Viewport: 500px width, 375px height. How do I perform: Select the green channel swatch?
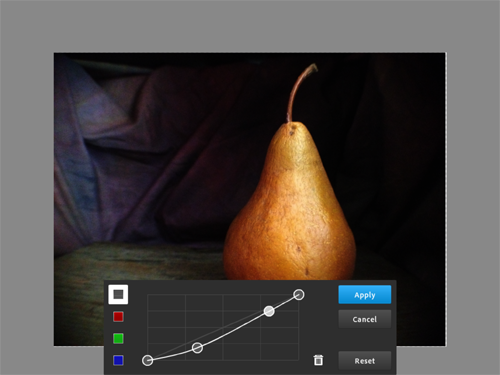coord(118,338)
